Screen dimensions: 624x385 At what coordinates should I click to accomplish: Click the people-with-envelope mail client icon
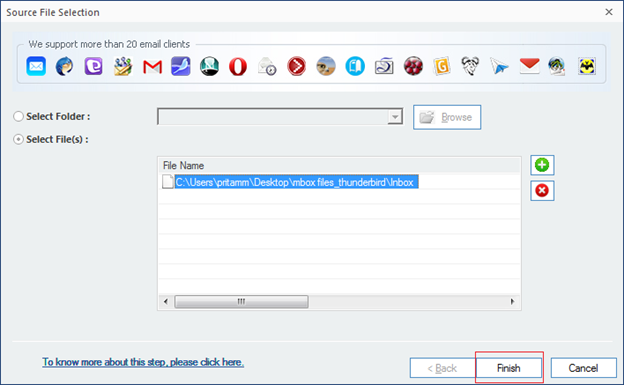click(x=123, y=66)
